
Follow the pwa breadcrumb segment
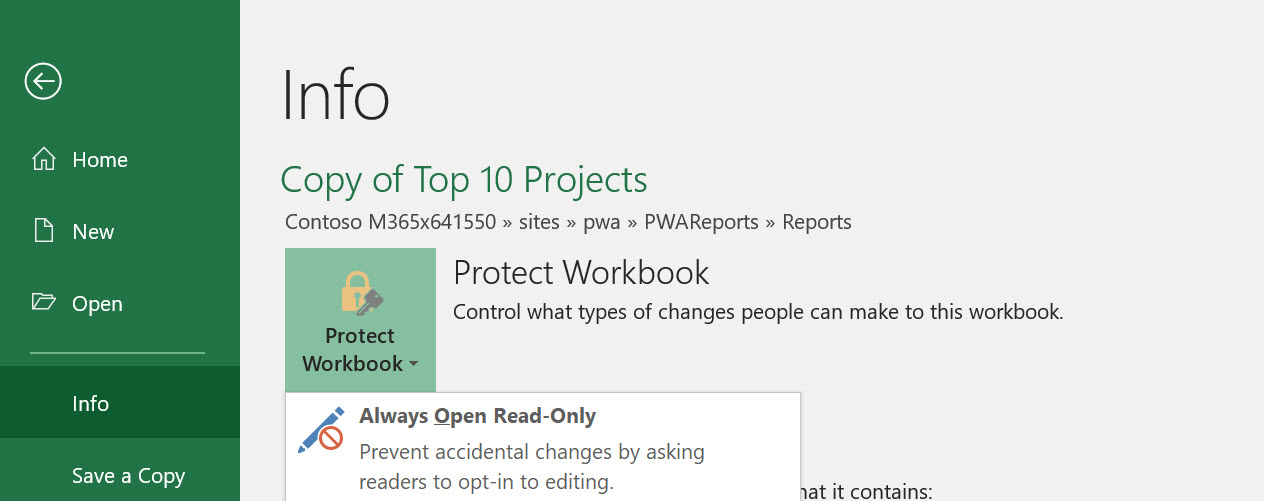[x=602, y=222]
